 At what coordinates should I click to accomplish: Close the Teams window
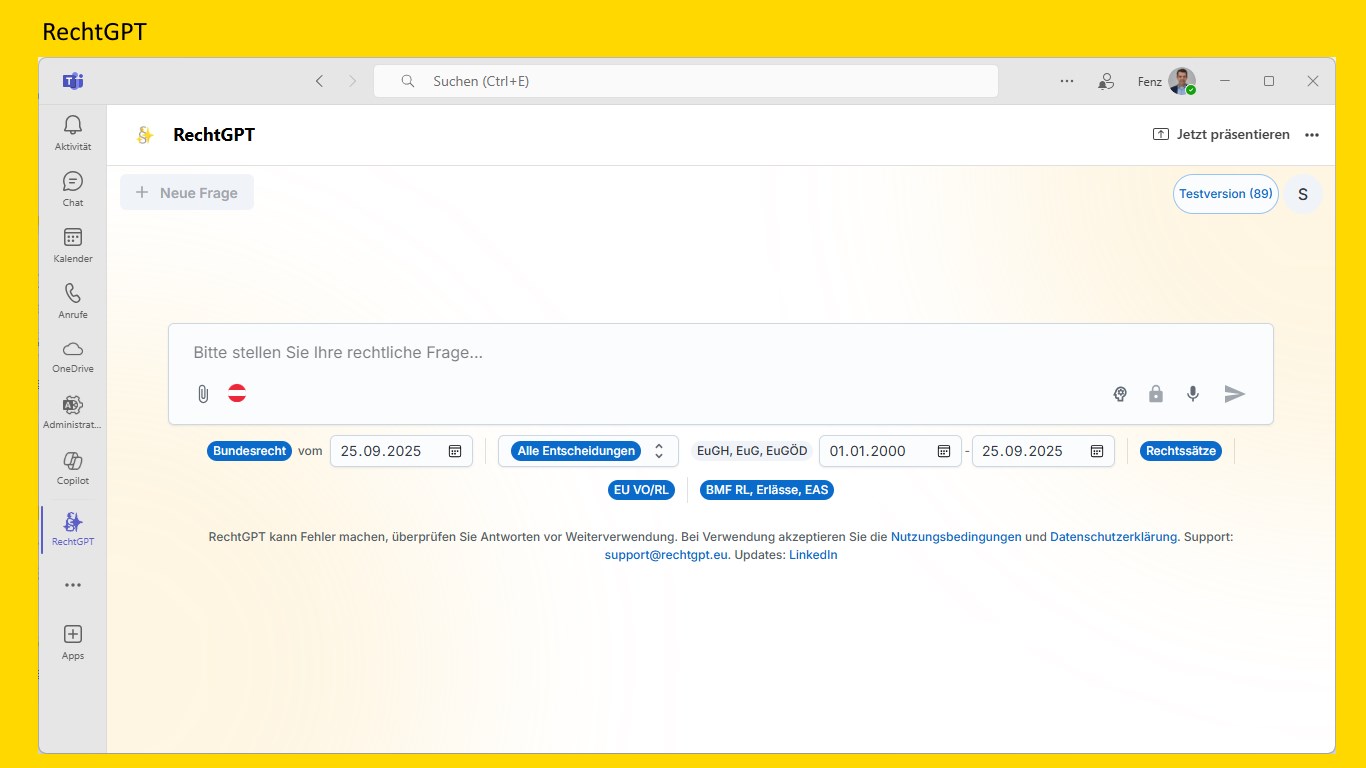(1313, 81)
